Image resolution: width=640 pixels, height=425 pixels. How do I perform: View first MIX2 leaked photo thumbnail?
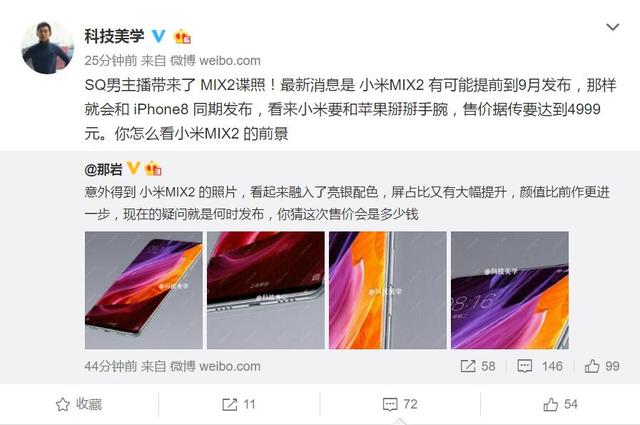tap(144, 290)
